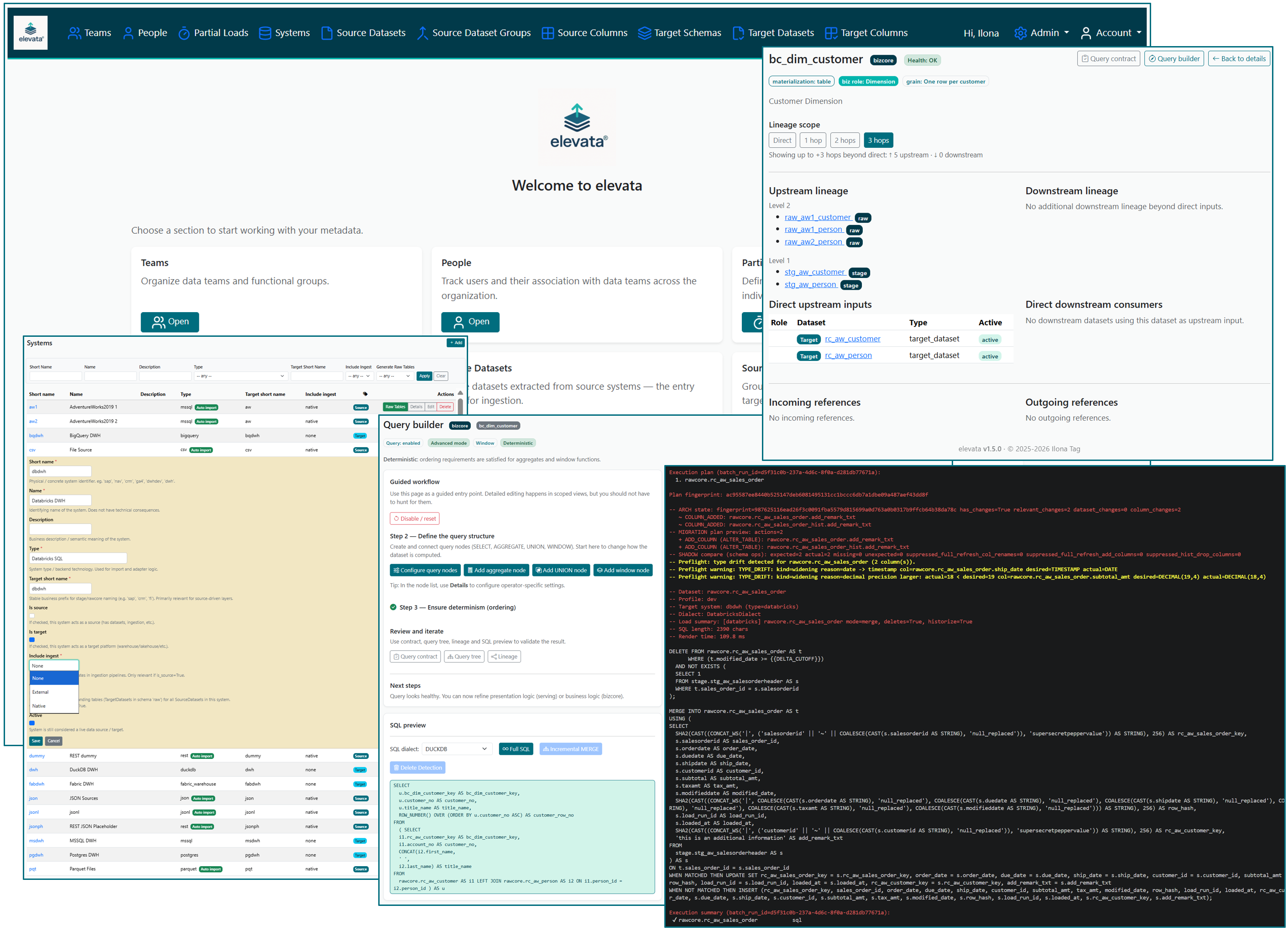Click the elevata logo in navbar
Screen dimensions: 1288x931
click(x=31, y=33)
